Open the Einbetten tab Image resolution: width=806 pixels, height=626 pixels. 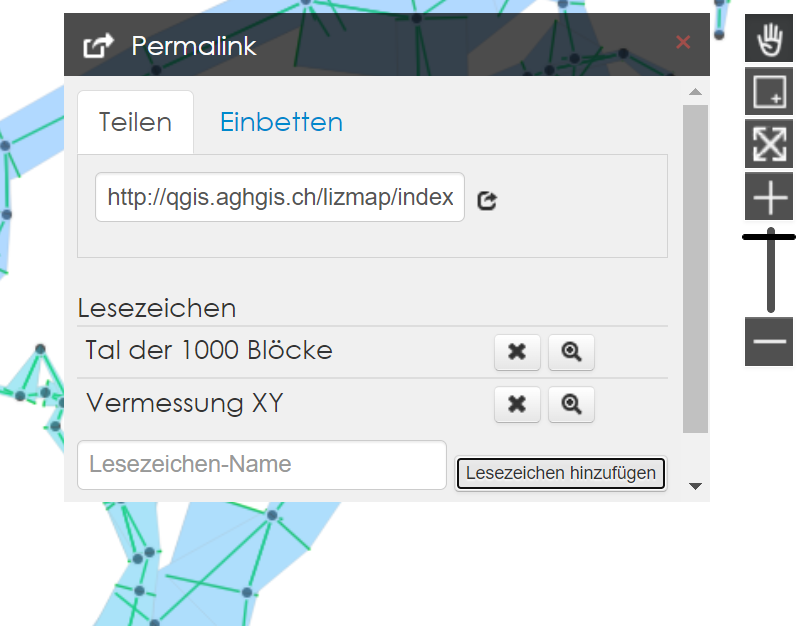pyautogui.click(x=281, y=122)
